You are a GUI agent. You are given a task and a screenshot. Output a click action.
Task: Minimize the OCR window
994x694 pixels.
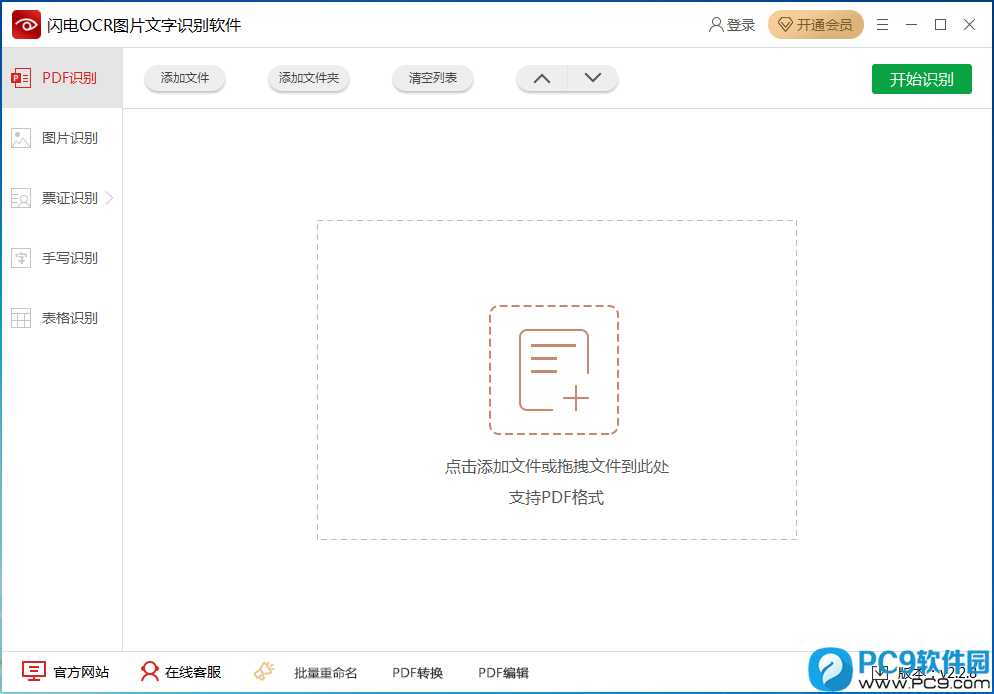coord(912,25)
